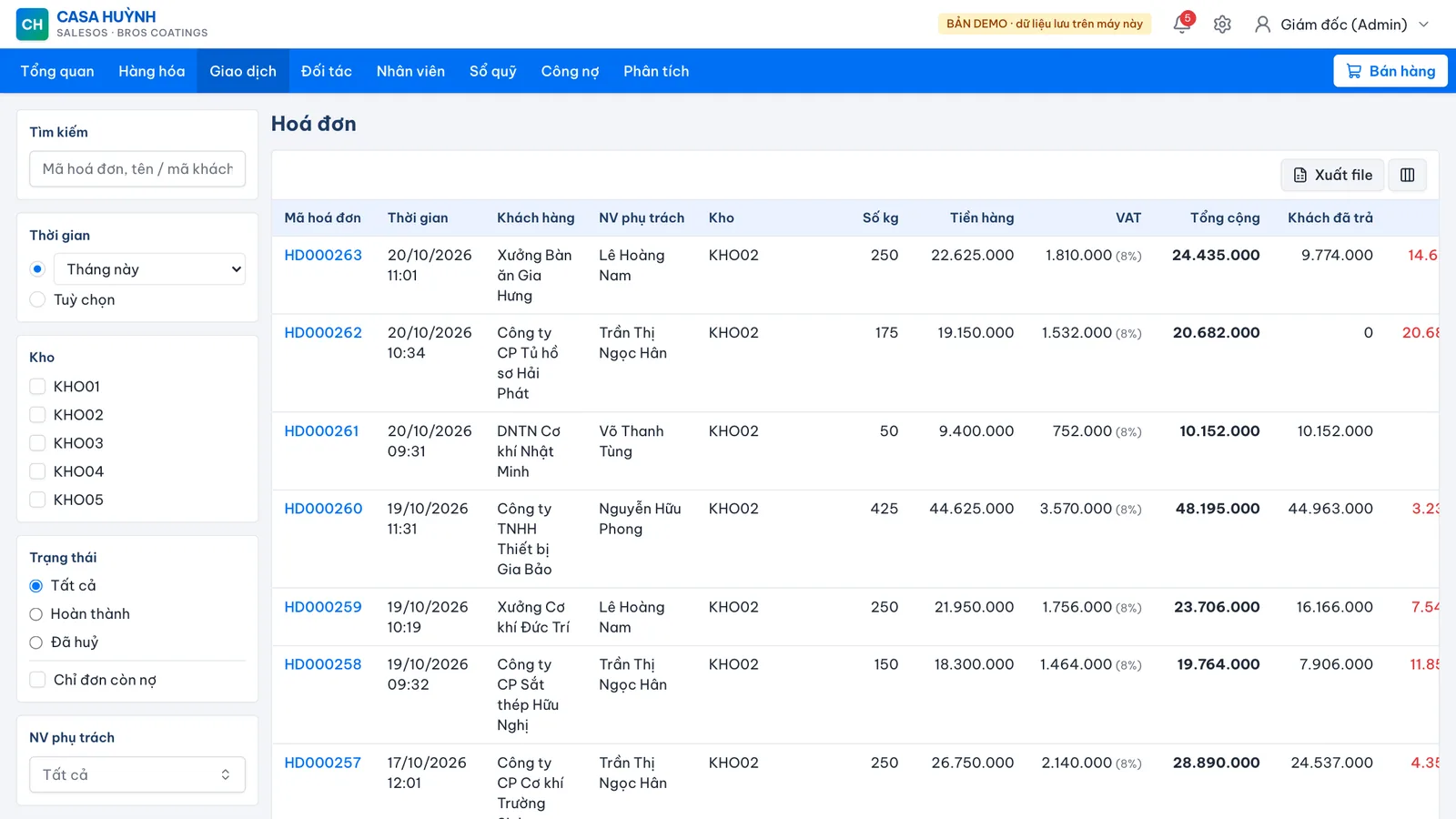Click the BẢN DEMO badge
Image resolution: width=1456 pixels, height=819 pixels.
click(x=1045, y=24)
